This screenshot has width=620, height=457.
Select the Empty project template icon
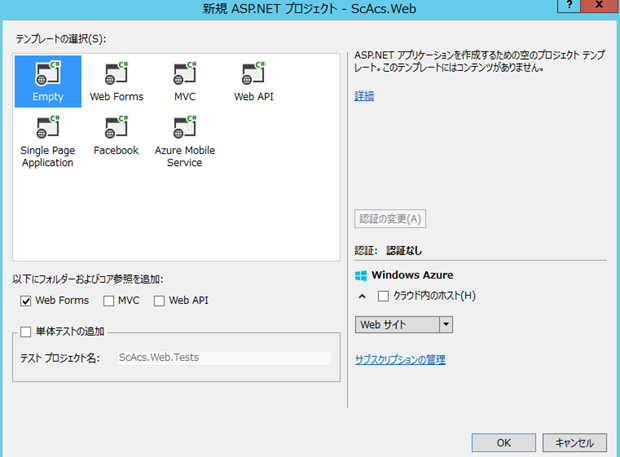48,81
